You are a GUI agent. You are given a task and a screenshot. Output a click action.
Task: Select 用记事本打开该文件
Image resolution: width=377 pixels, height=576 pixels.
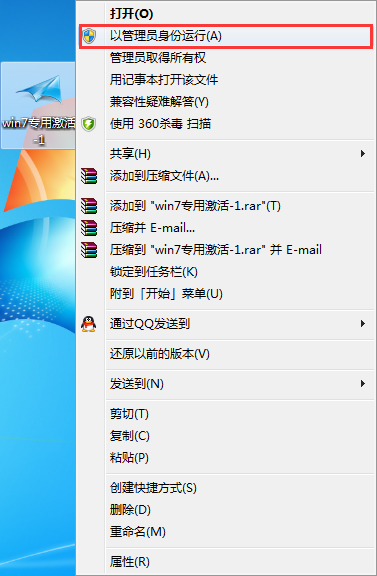pyautogui.click(x=226, y=80)
